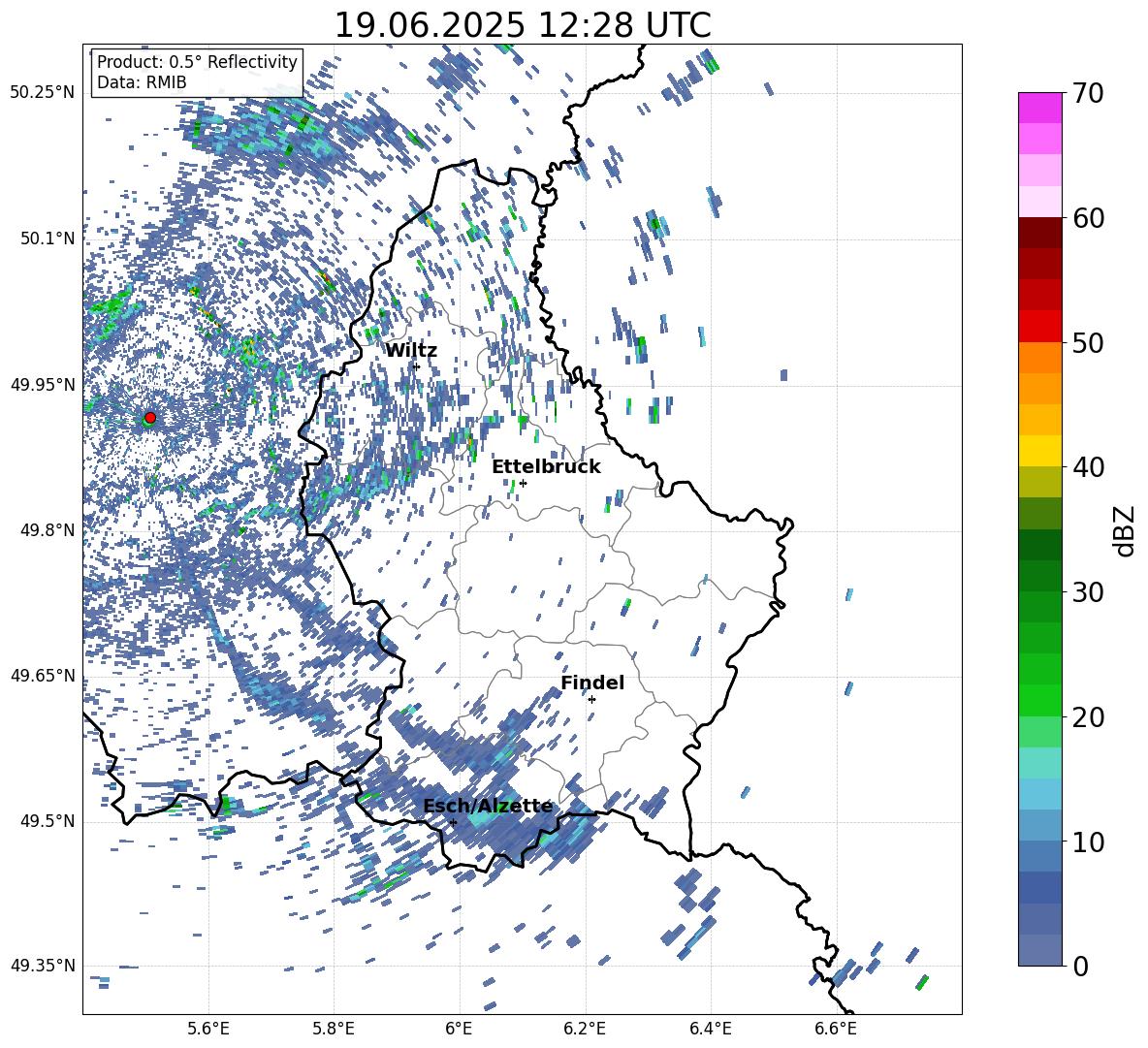Click the bright red colorbar band above 50
Image resolution: width=1148 pixels, height=1048 pixels.
pyautogui.click(x=1039, y=327)
